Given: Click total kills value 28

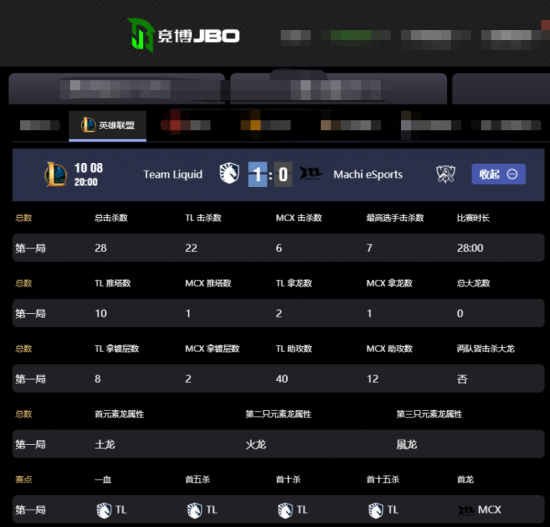Looking at the screenshot, I should click(x=101, y=248).
